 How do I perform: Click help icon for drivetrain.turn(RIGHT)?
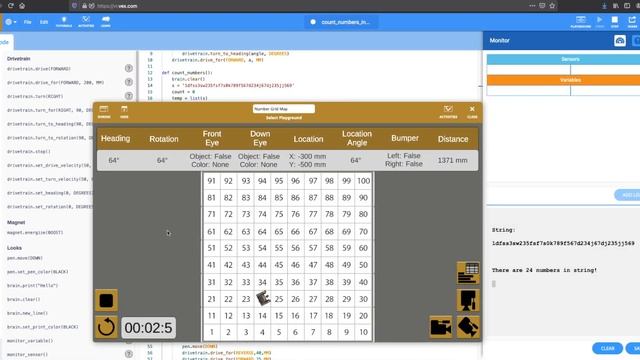[129, 96]
